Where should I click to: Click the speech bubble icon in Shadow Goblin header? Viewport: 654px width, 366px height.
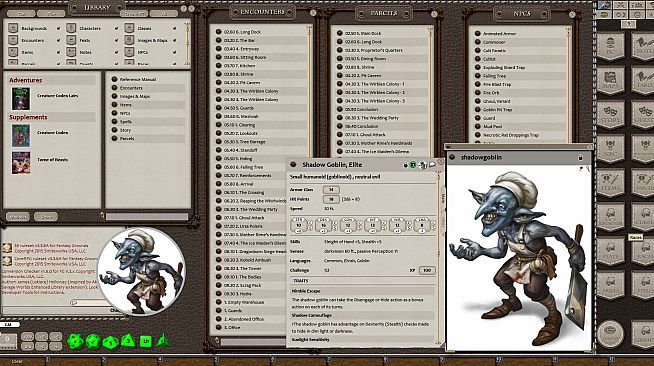click(432, 165)
